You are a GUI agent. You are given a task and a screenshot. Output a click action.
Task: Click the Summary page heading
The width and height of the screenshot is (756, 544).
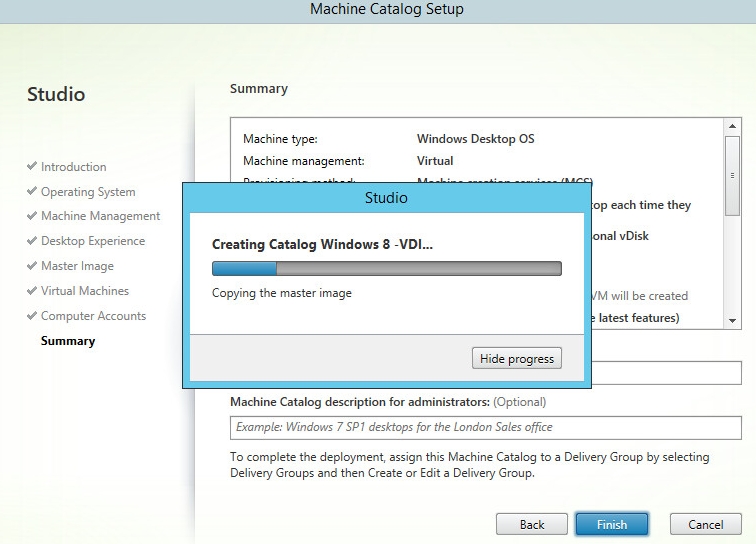[259, 89]
